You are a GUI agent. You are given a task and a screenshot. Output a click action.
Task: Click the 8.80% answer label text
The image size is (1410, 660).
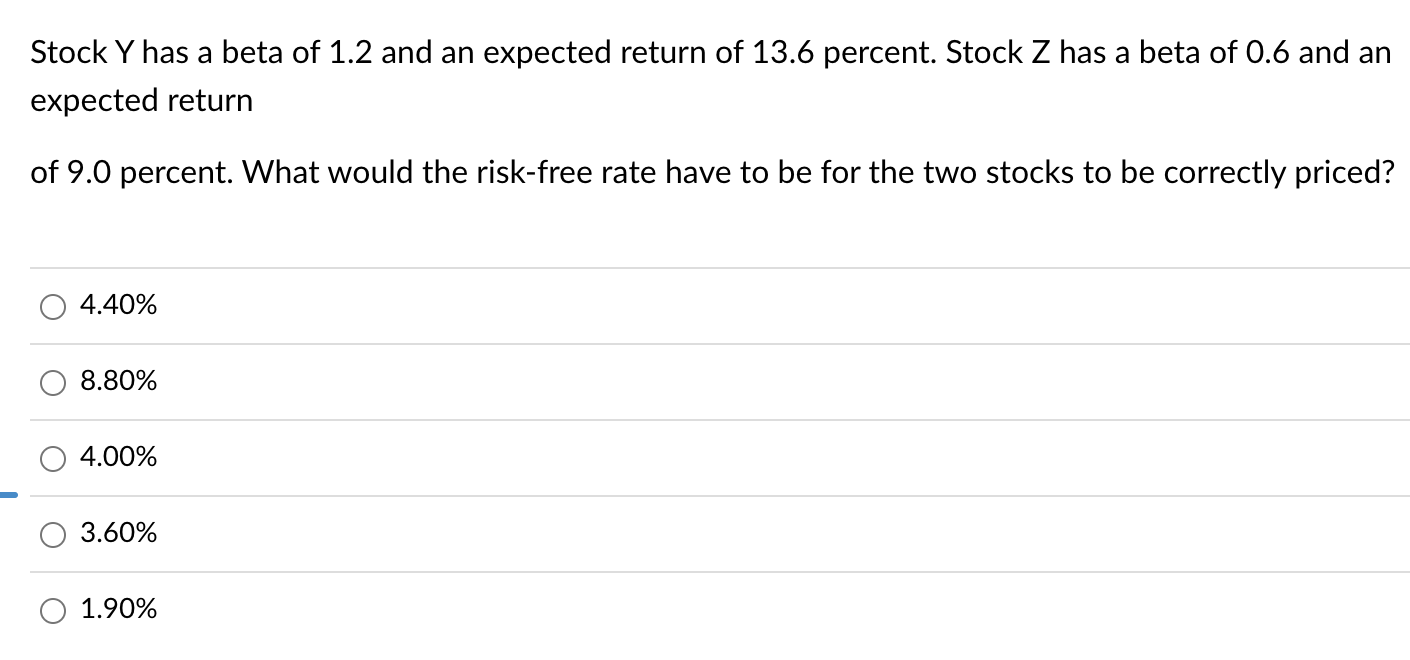tap(117, 381)
